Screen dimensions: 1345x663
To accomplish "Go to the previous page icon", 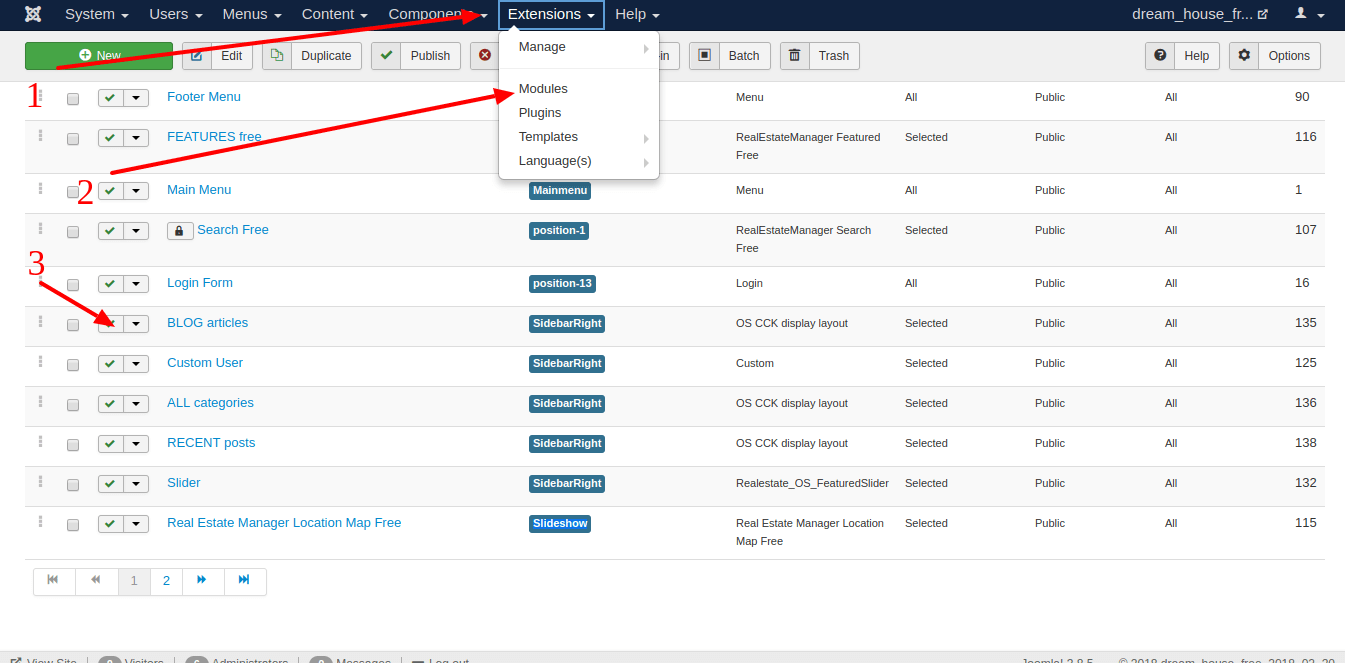I will [x=96, y=581].
